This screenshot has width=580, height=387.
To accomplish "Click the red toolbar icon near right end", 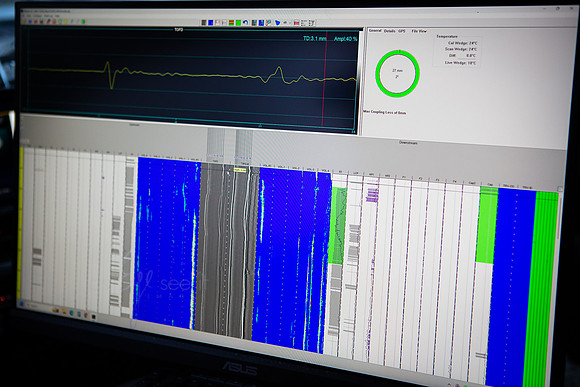I will [296, 23].
